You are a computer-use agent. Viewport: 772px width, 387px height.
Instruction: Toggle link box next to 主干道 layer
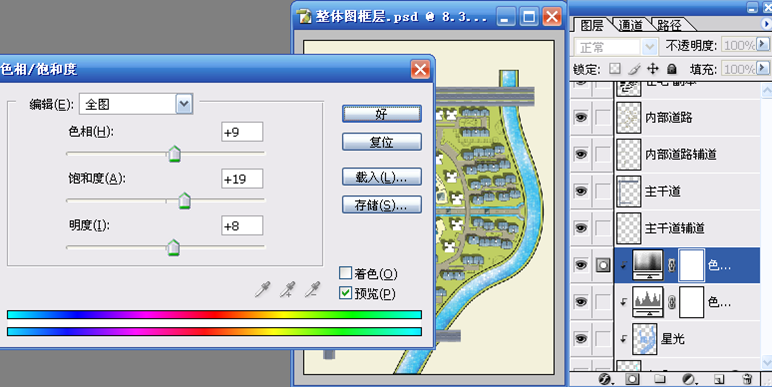tap(603, 191)
